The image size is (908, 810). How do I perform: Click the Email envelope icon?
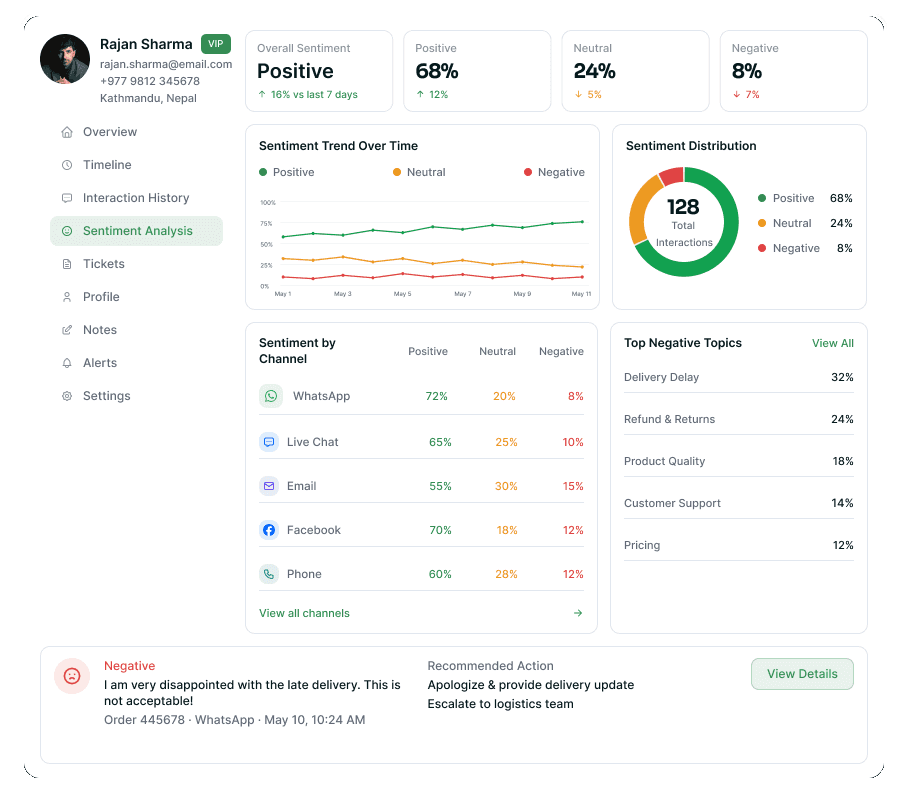[269, 486]
